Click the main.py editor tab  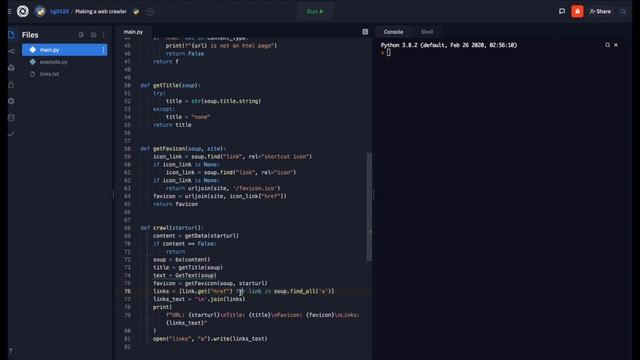133,32
